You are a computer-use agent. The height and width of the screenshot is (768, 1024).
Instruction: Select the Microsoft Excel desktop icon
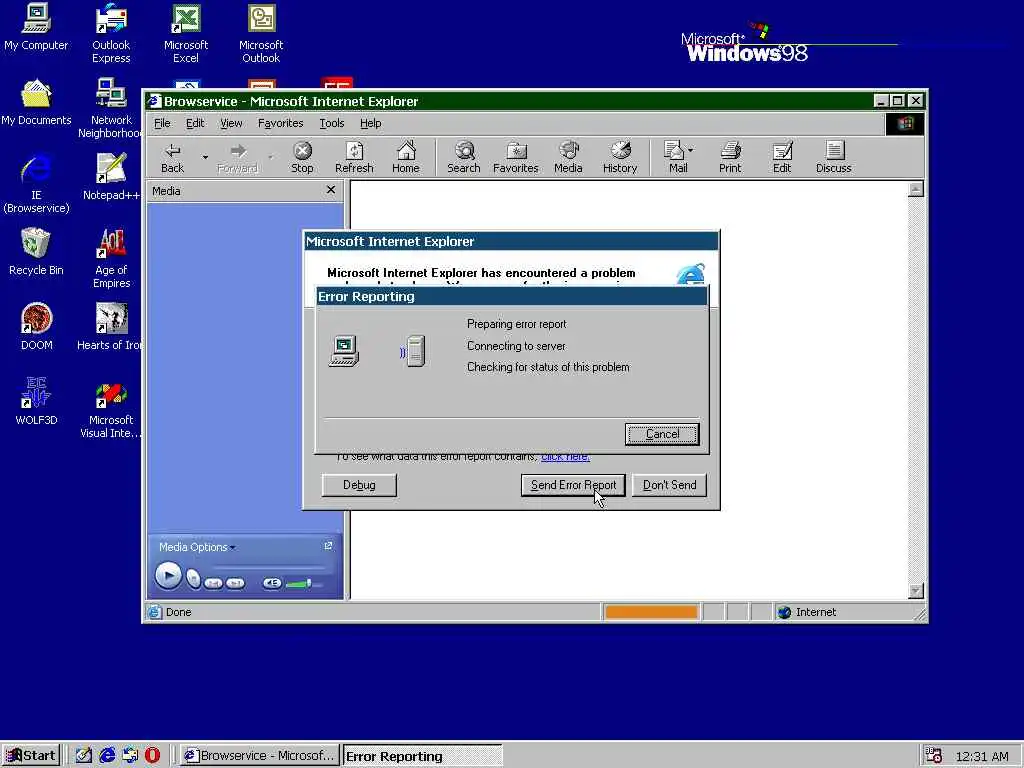tap(185, 33)
